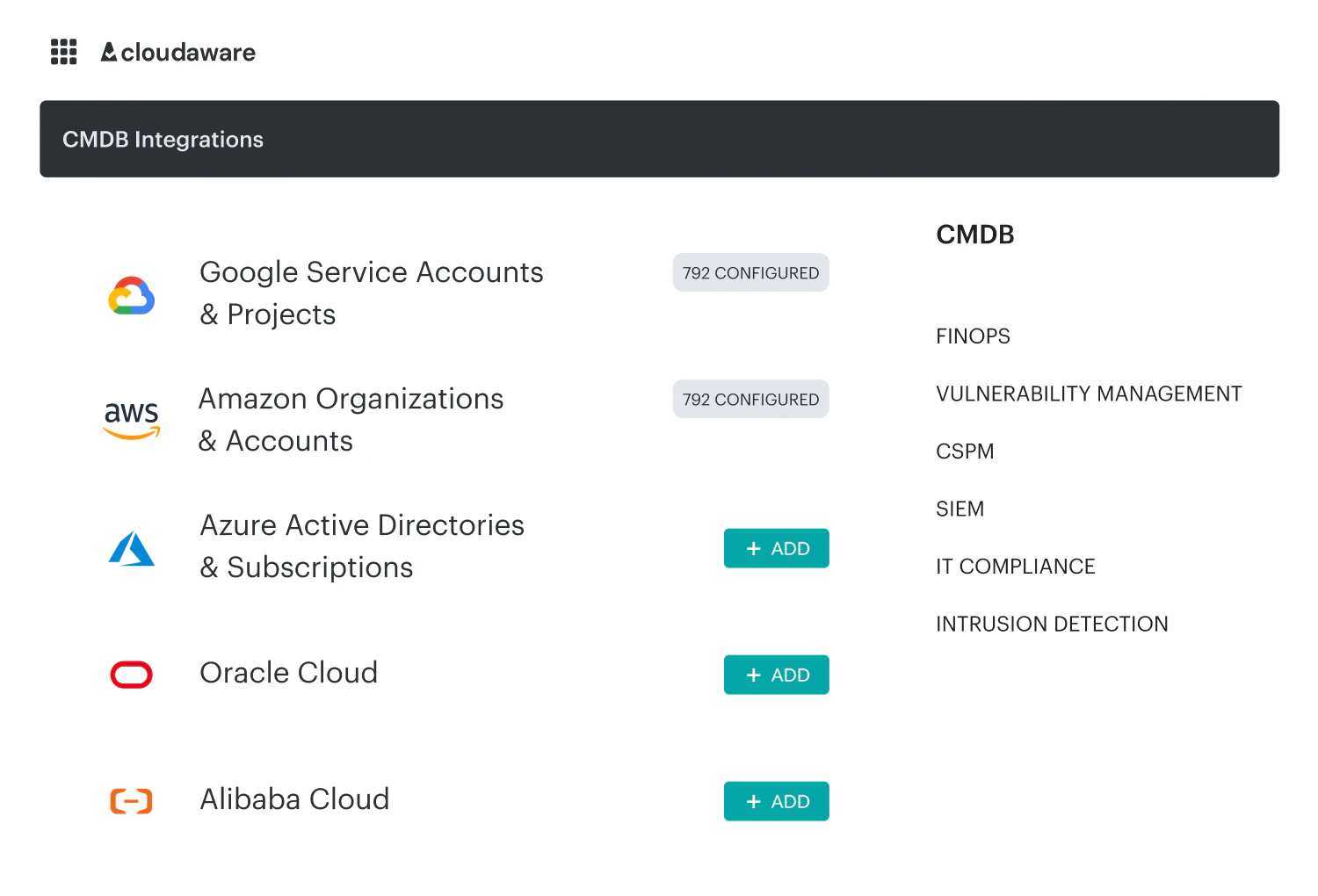Select INTRUSION DETECTION
This screenshot has width=1318, height=896.
[x=1052, y=624]
